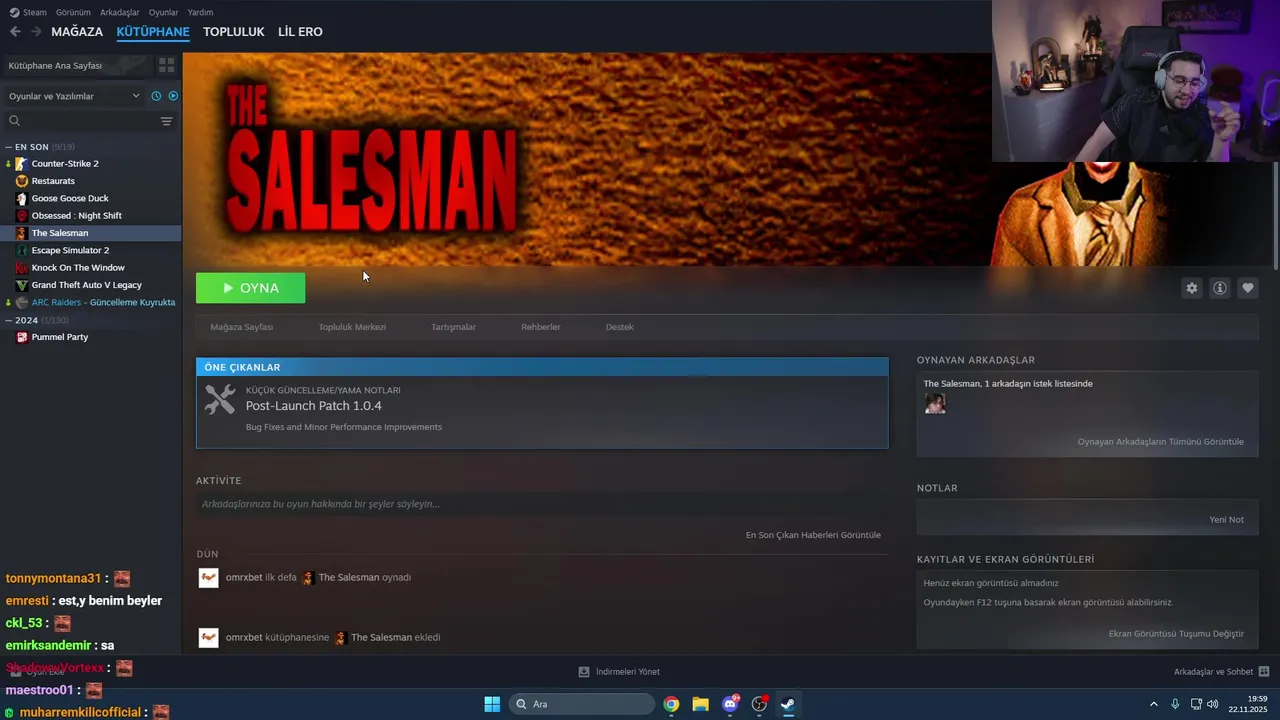Click the Counter-Strike 2 game icon
Screen dimensions: 1280x720
coord(22,163)
